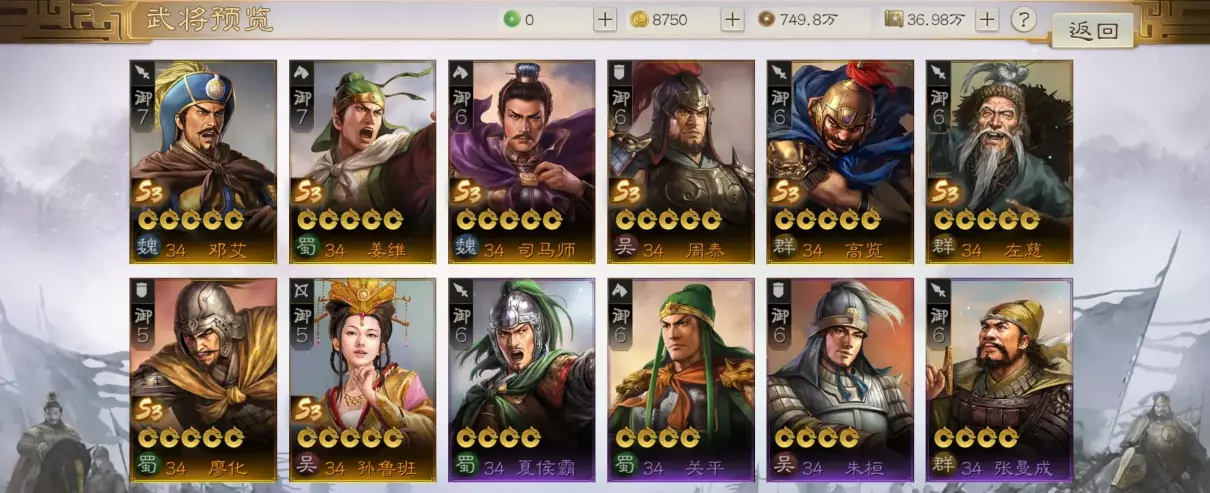
Task: Add green jade currency with plus button
Action: [x=605, y=19]
